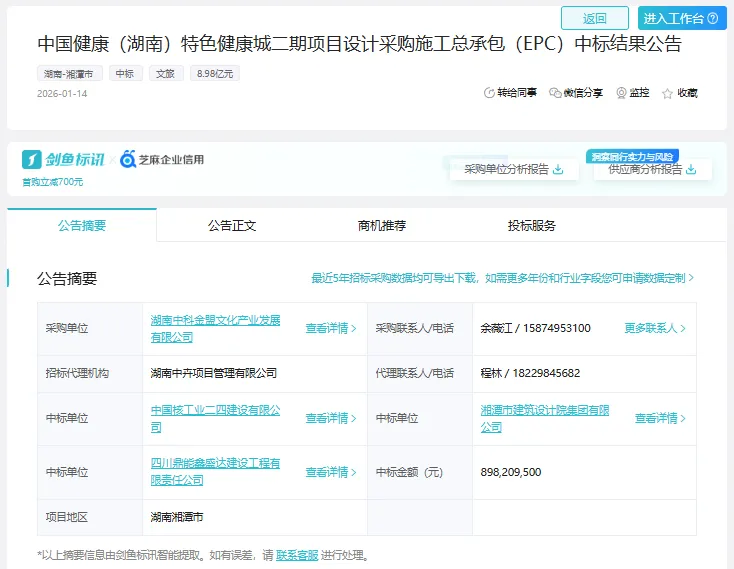Click the 剑鱼标讯 logo
The height and width of the screenshot is (569, 734).
tap(63, 160)
